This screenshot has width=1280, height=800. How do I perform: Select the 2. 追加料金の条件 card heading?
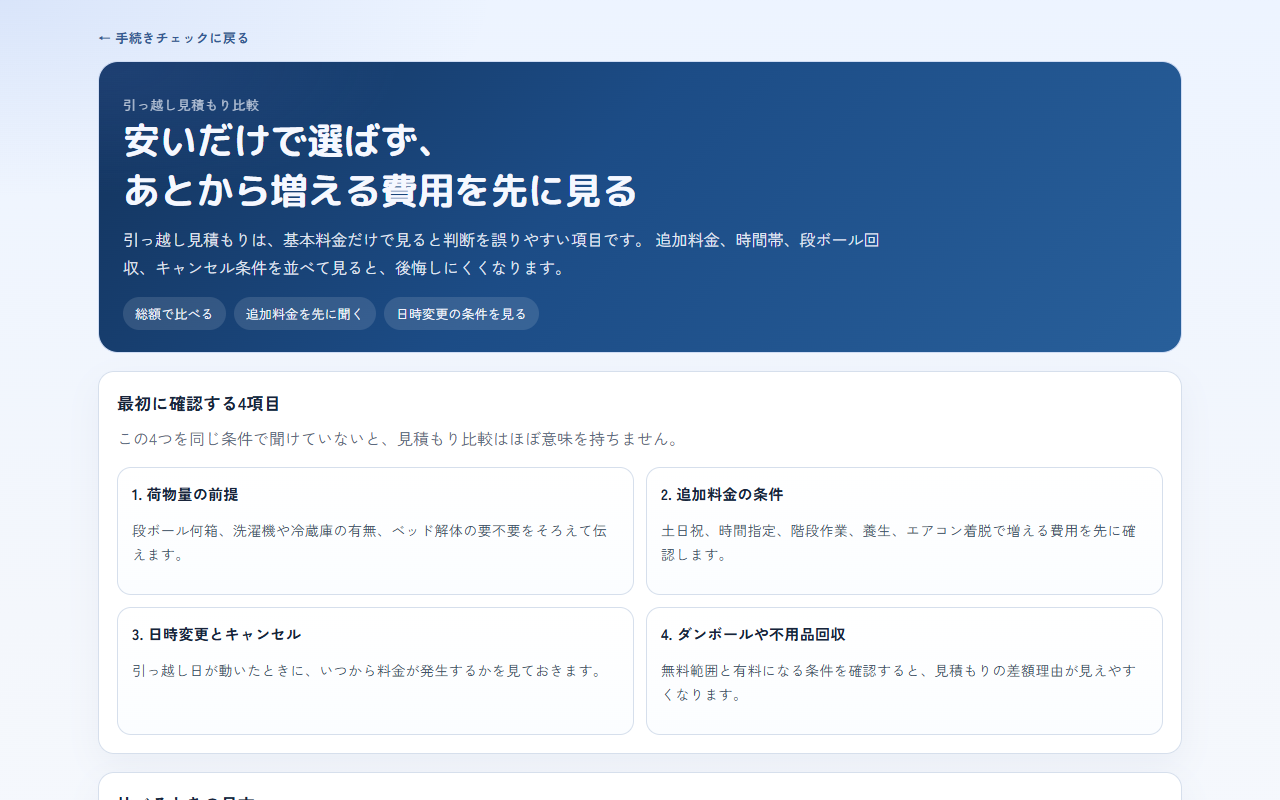722,495
